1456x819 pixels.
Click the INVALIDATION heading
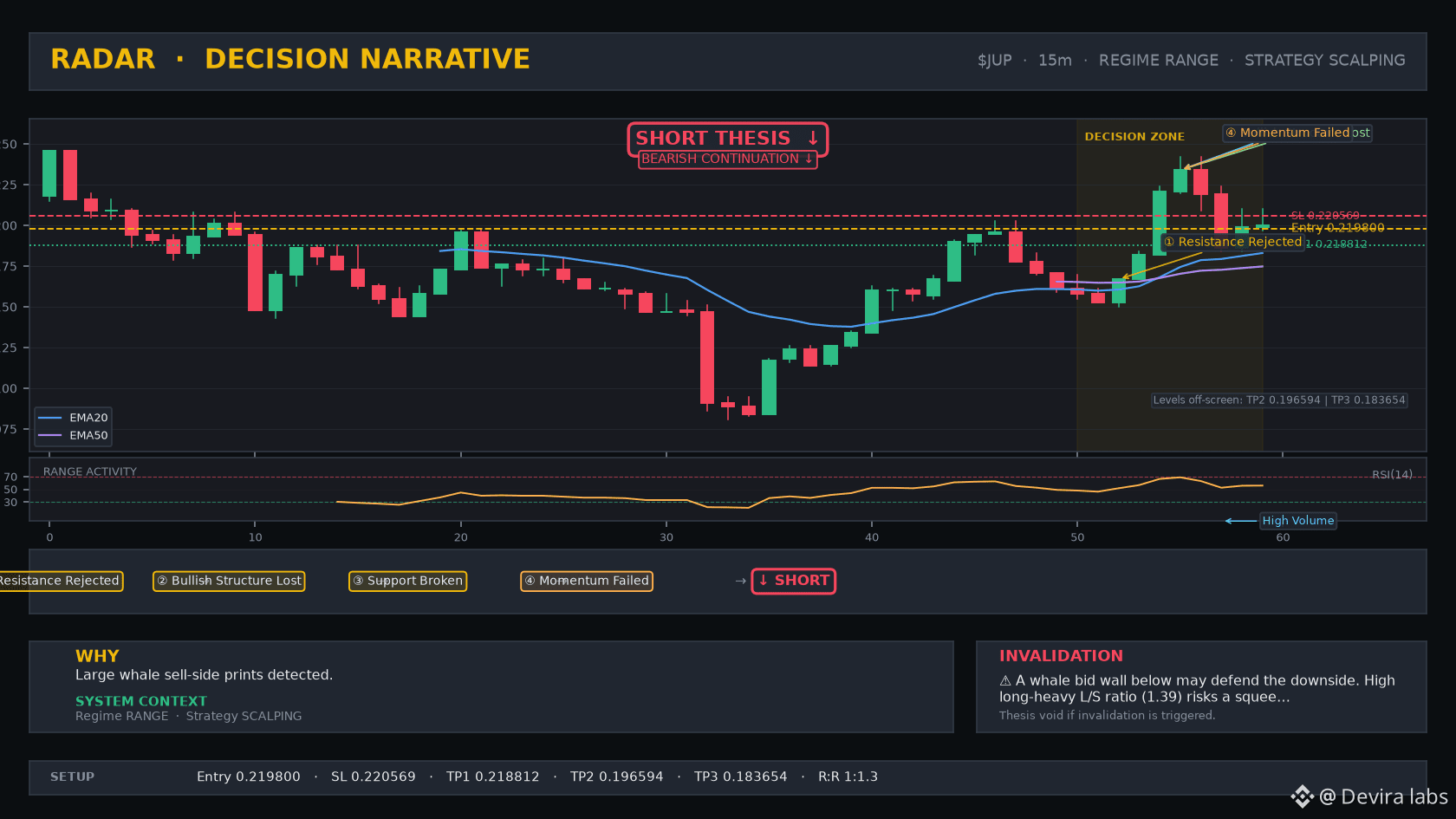[x=1061, y=656]
